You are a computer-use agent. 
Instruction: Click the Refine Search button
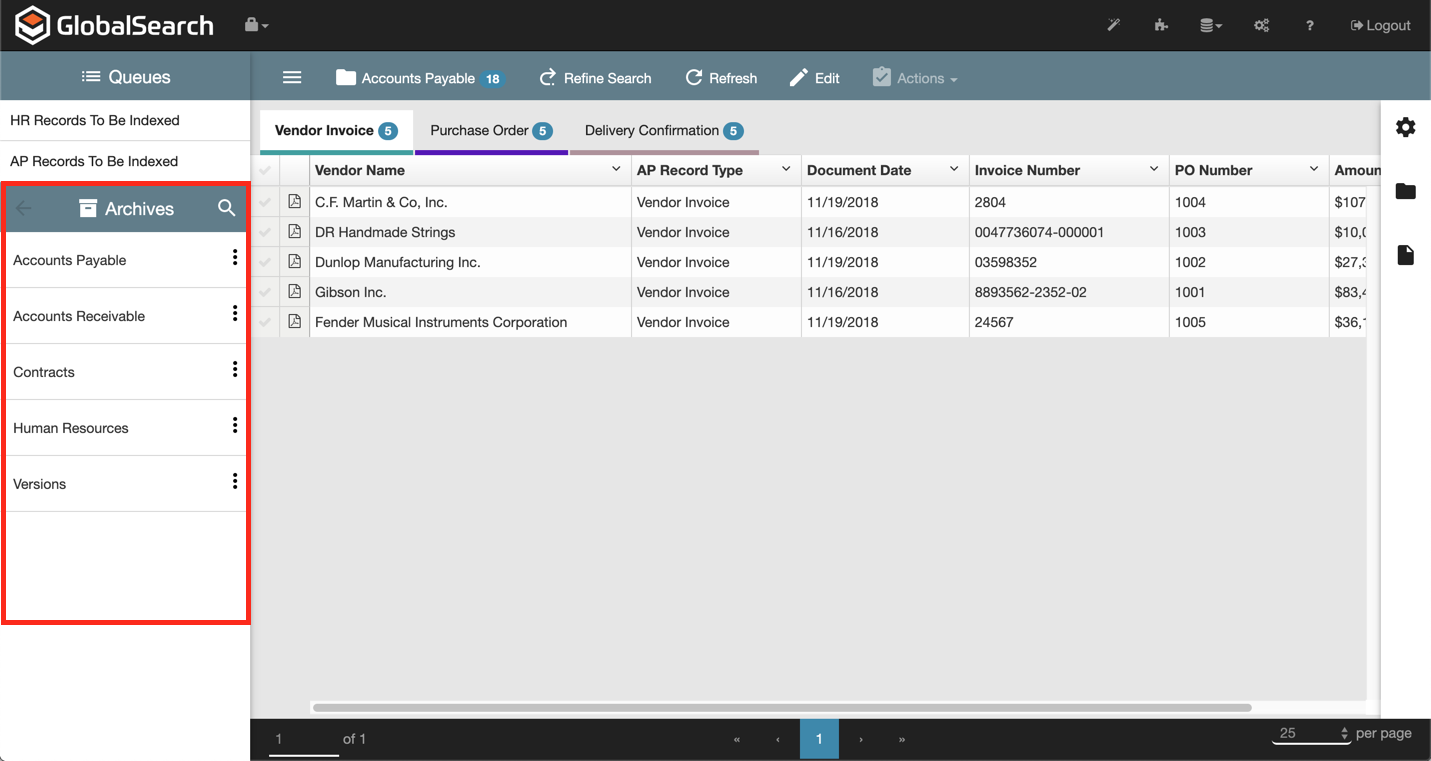point(595,78)
